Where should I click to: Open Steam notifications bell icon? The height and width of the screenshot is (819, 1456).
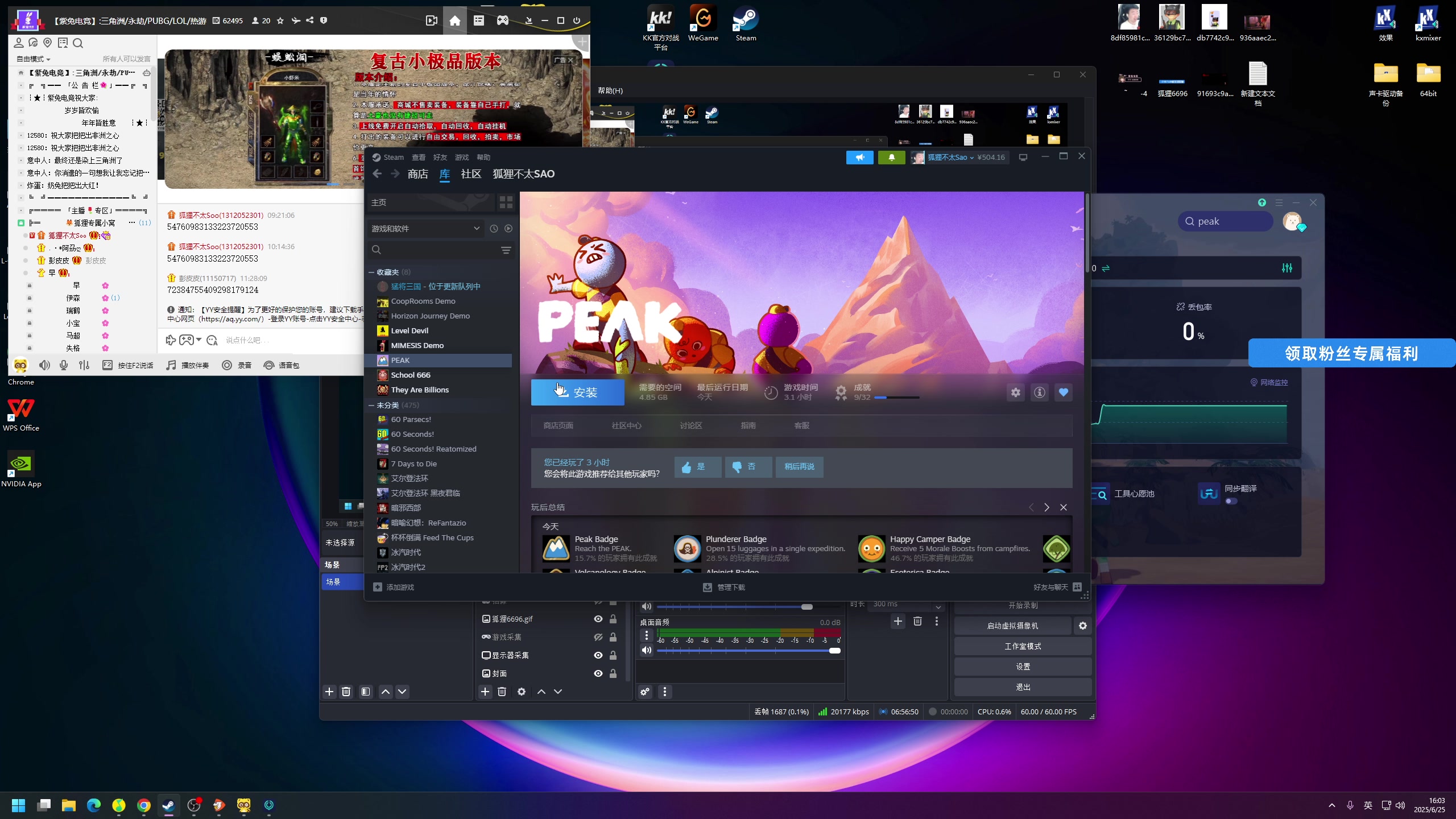pos(891,158)
